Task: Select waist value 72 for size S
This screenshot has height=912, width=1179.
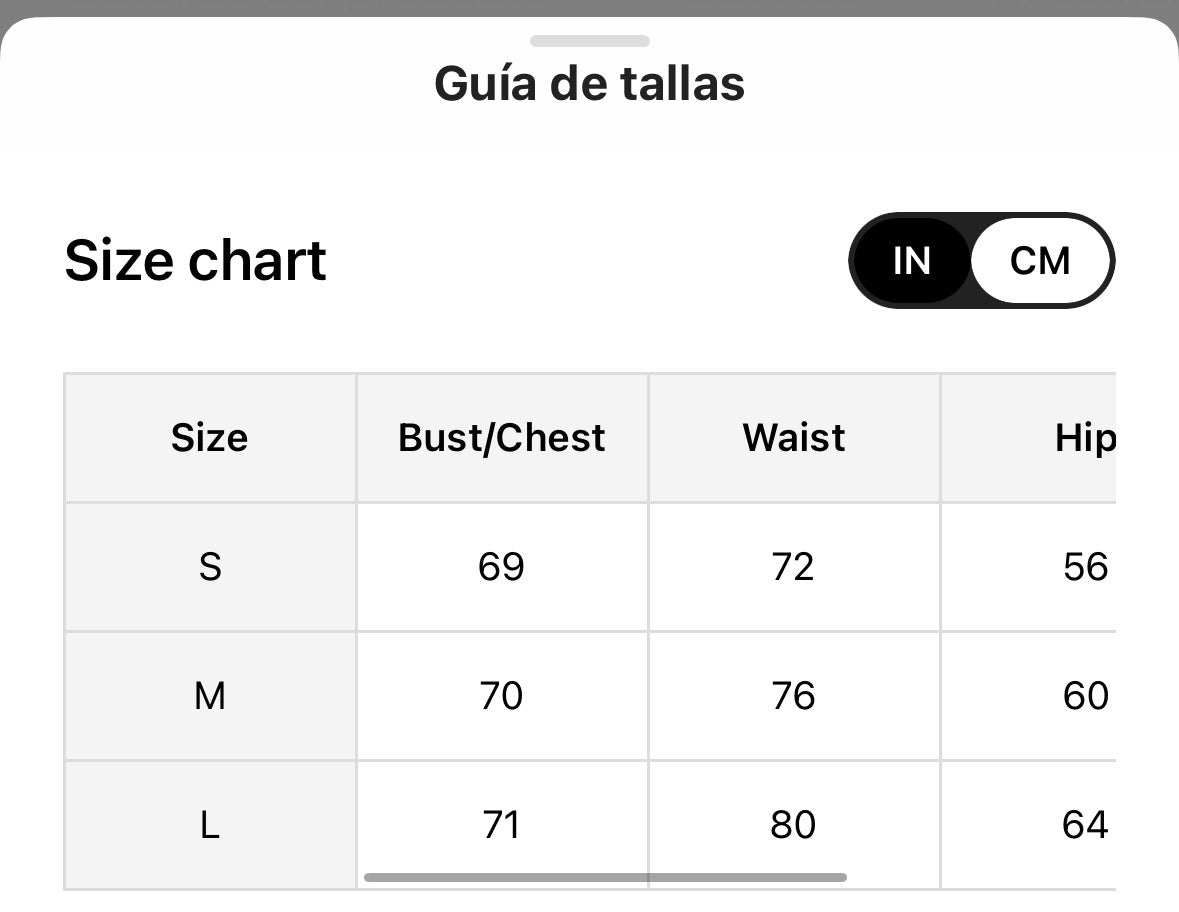Action: point(793,567)
